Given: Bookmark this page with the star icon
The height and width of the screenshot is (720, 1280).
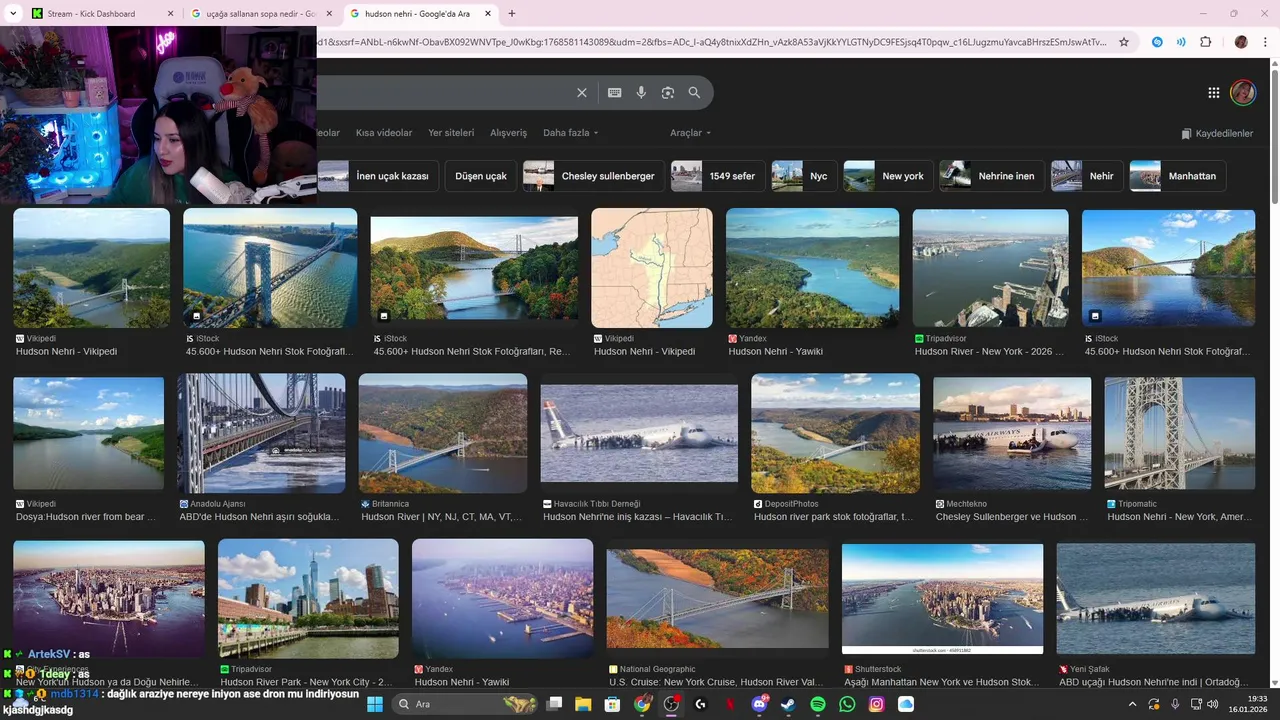Looking at the screenshot, I should (x=1124, y=42).
